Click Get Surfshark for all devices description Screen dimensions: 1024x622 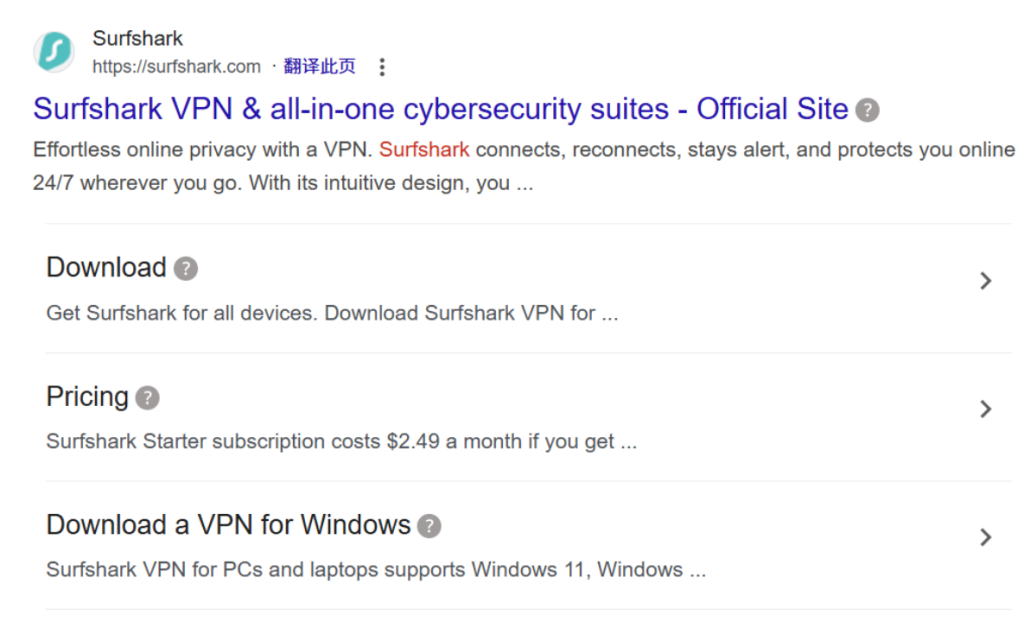[x=332, y=313]
